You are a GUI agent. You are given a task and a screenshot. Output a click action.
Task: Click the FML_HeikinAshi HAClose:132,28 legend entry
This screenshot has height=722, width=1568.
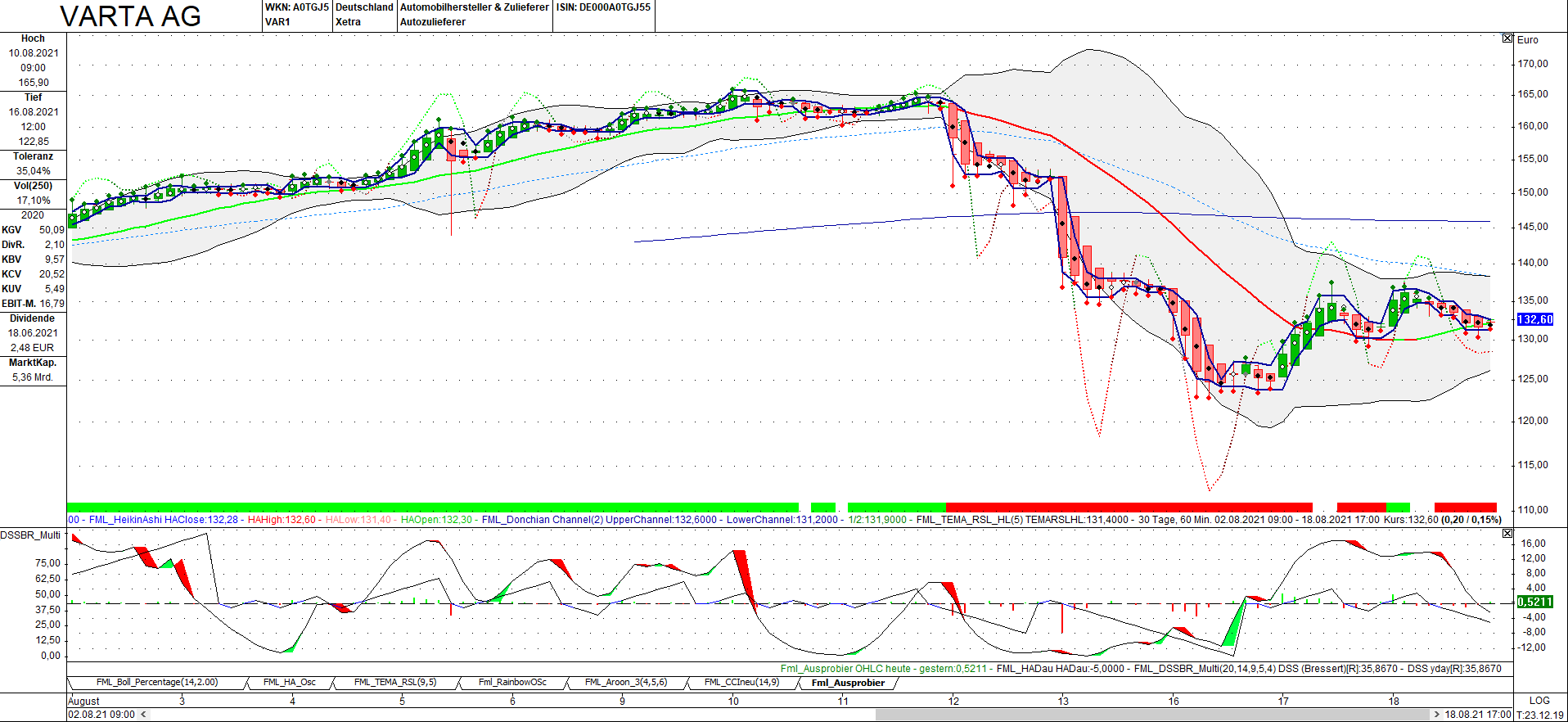click(164, 520)
